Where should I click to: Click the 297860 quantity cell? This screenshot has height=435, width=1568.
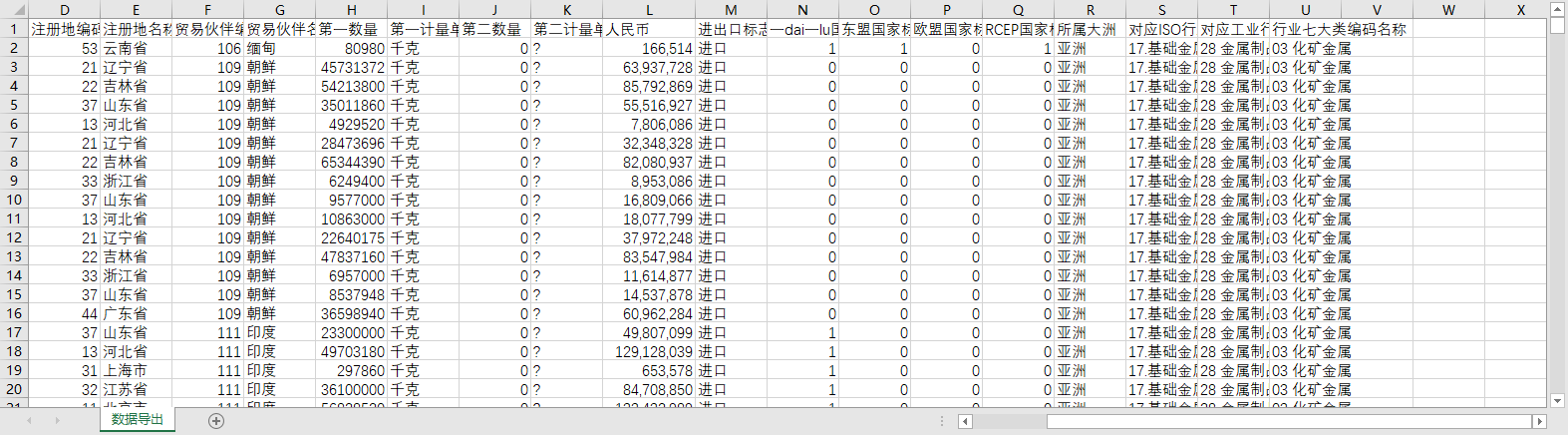(x=352, y=370)
